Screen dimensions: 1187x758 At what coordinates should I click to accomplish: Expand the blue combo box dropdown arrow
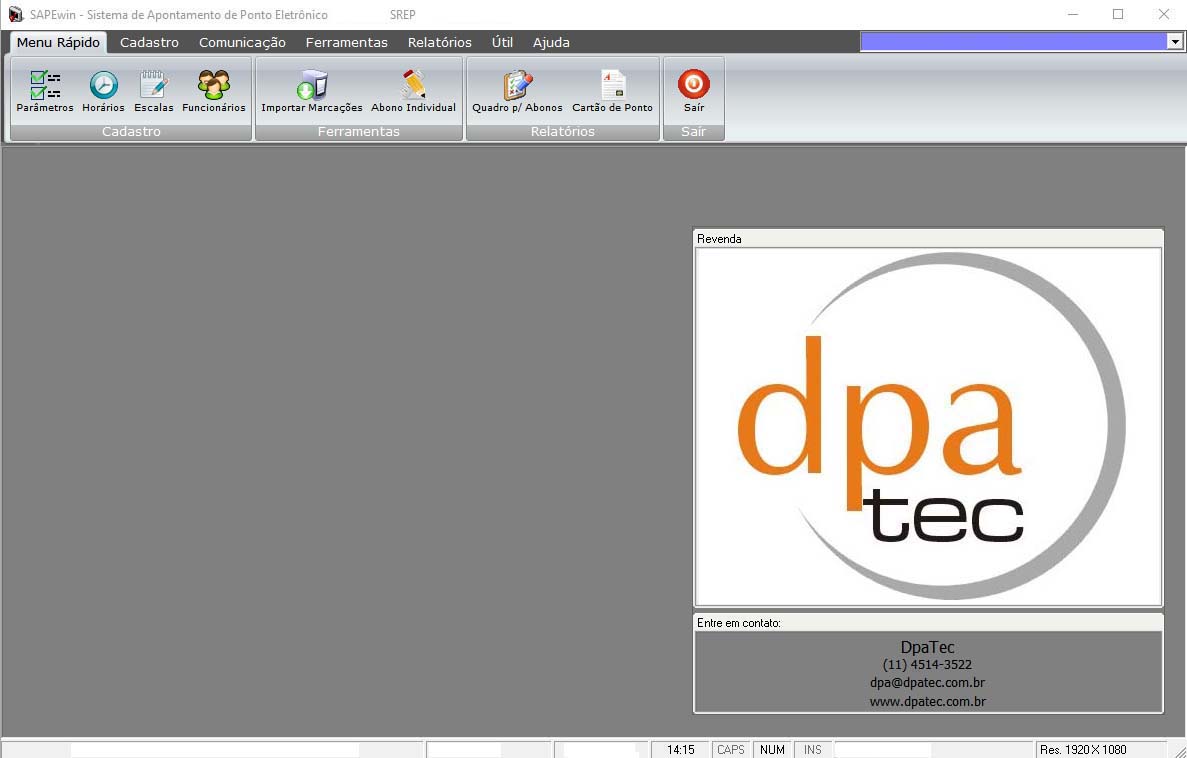point(1175,42)
